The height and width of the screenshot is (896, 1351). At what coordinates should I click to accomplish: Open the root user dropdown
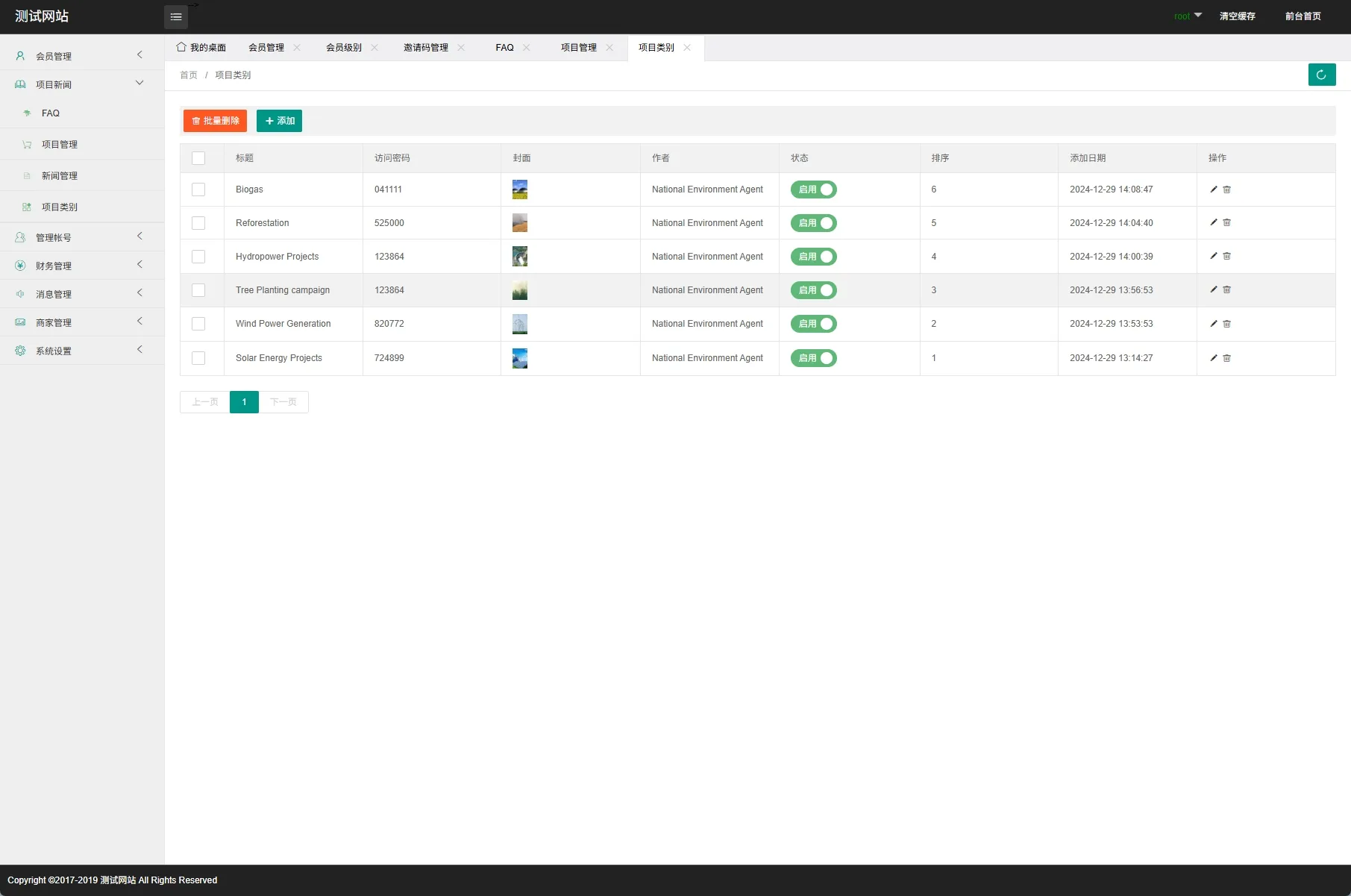tap(1187, 16)
